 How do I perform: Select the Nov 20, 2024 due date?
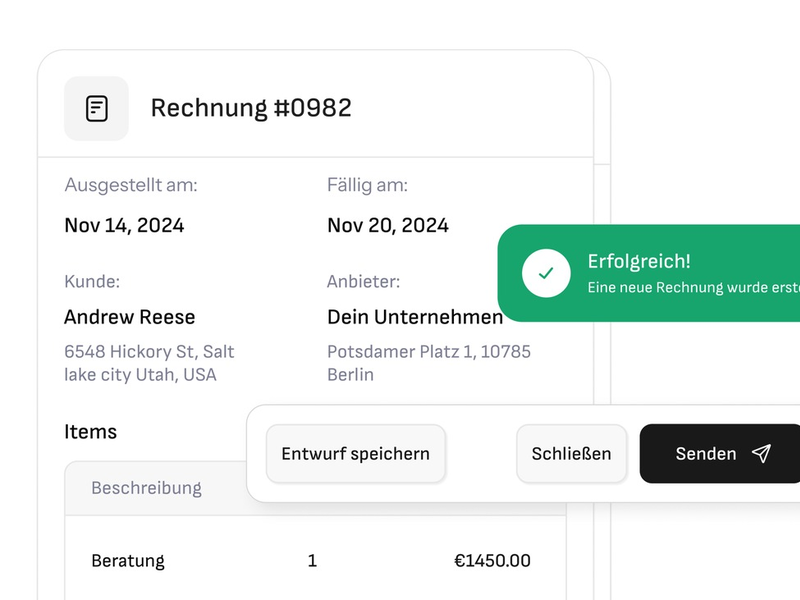388,226
